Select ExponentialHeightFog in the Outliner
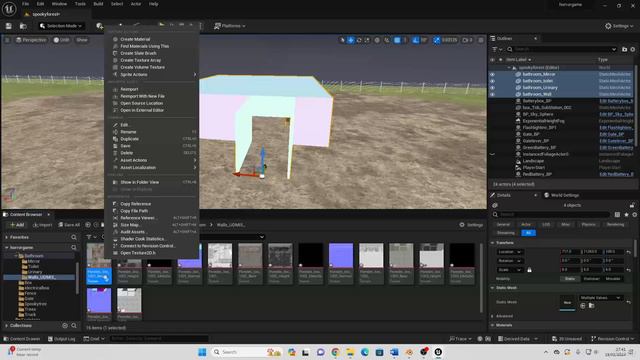This screenshot has width=640, height=360. (543, 121)
